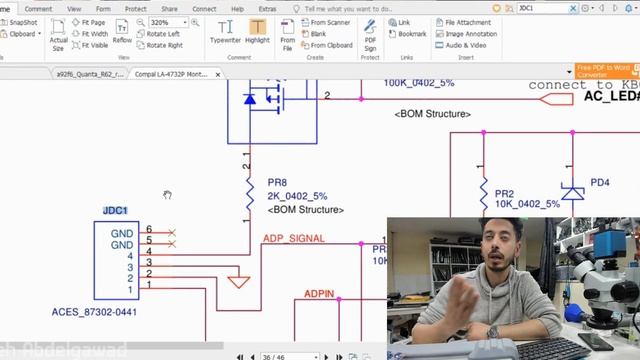
Task: Choose Fit Width view
Action: click(90, 34)
